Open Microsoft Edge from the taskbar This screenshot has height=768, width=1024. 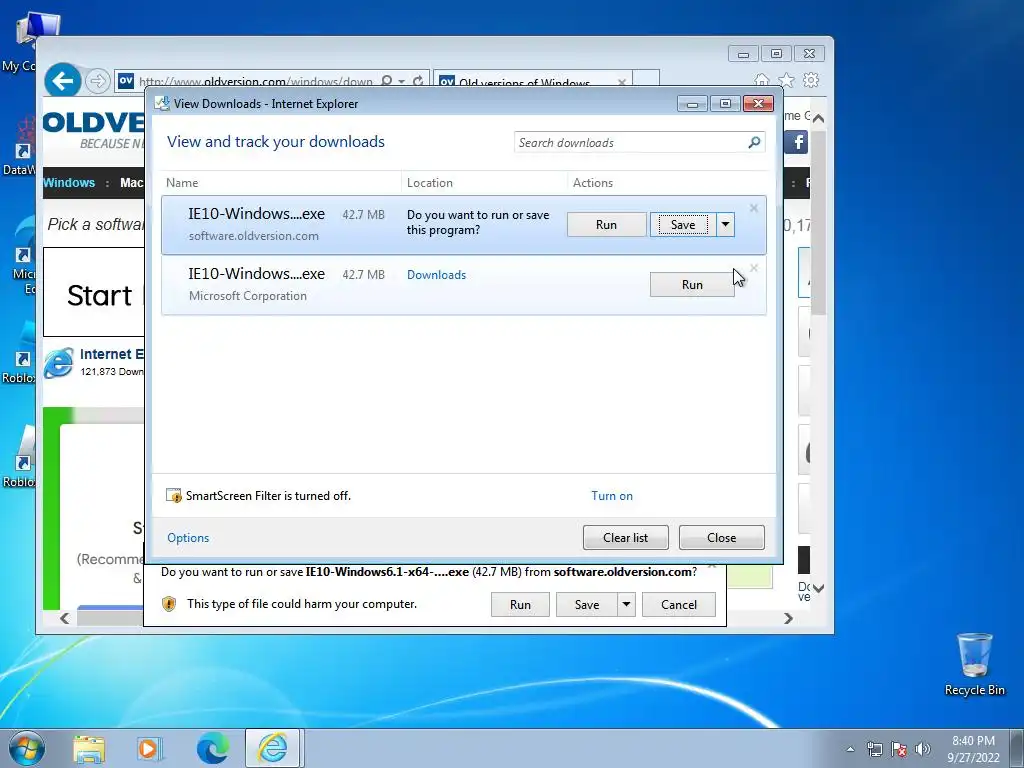click(x=213, y=749)
